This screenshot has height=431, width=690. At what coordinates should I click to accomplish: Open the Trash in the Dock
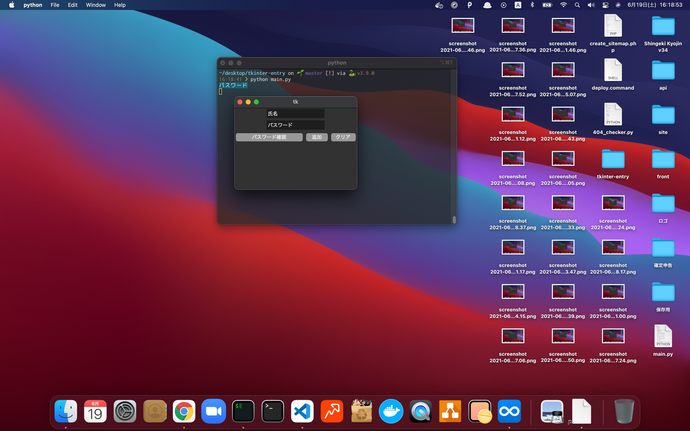(624, 411)
